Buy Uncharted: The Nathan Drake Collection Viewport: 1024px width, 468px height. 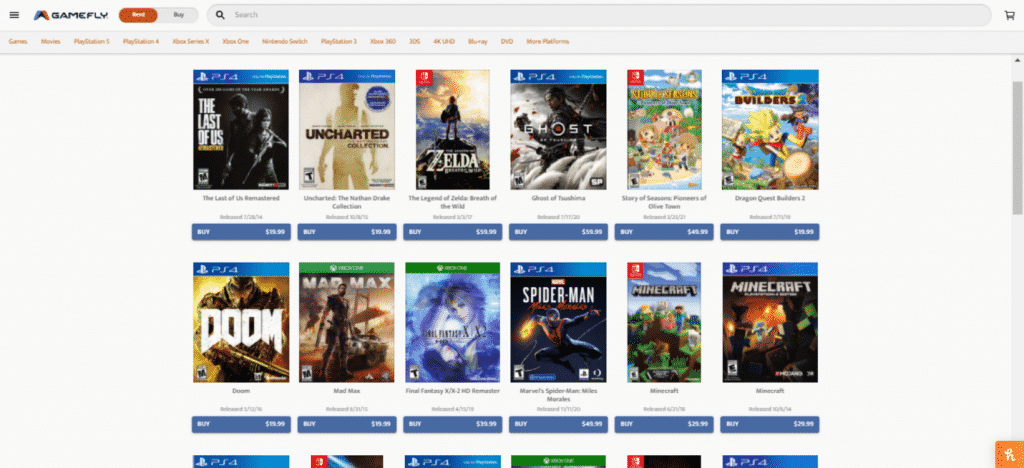coord(347,232)
